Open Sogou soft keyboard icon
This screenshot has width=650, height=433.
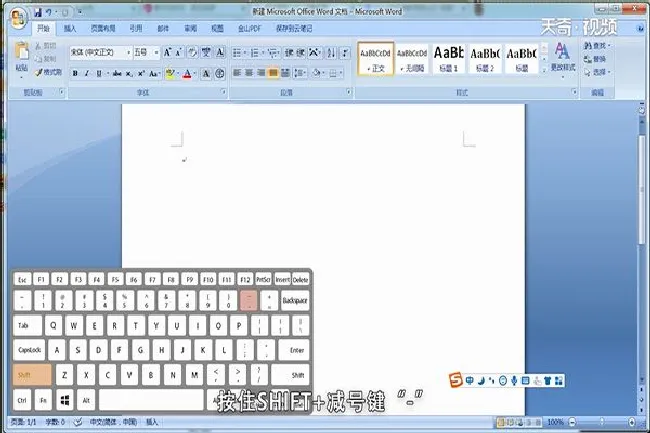point(525,380)
